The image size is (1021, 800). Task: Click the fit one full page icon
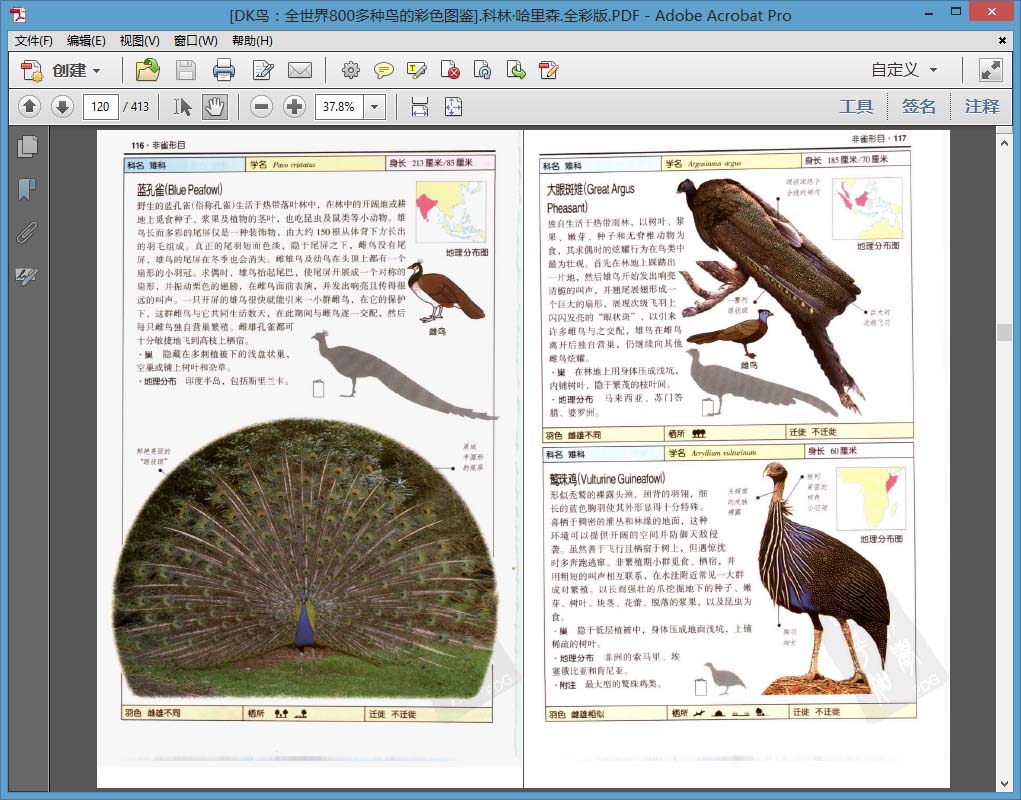453,106
